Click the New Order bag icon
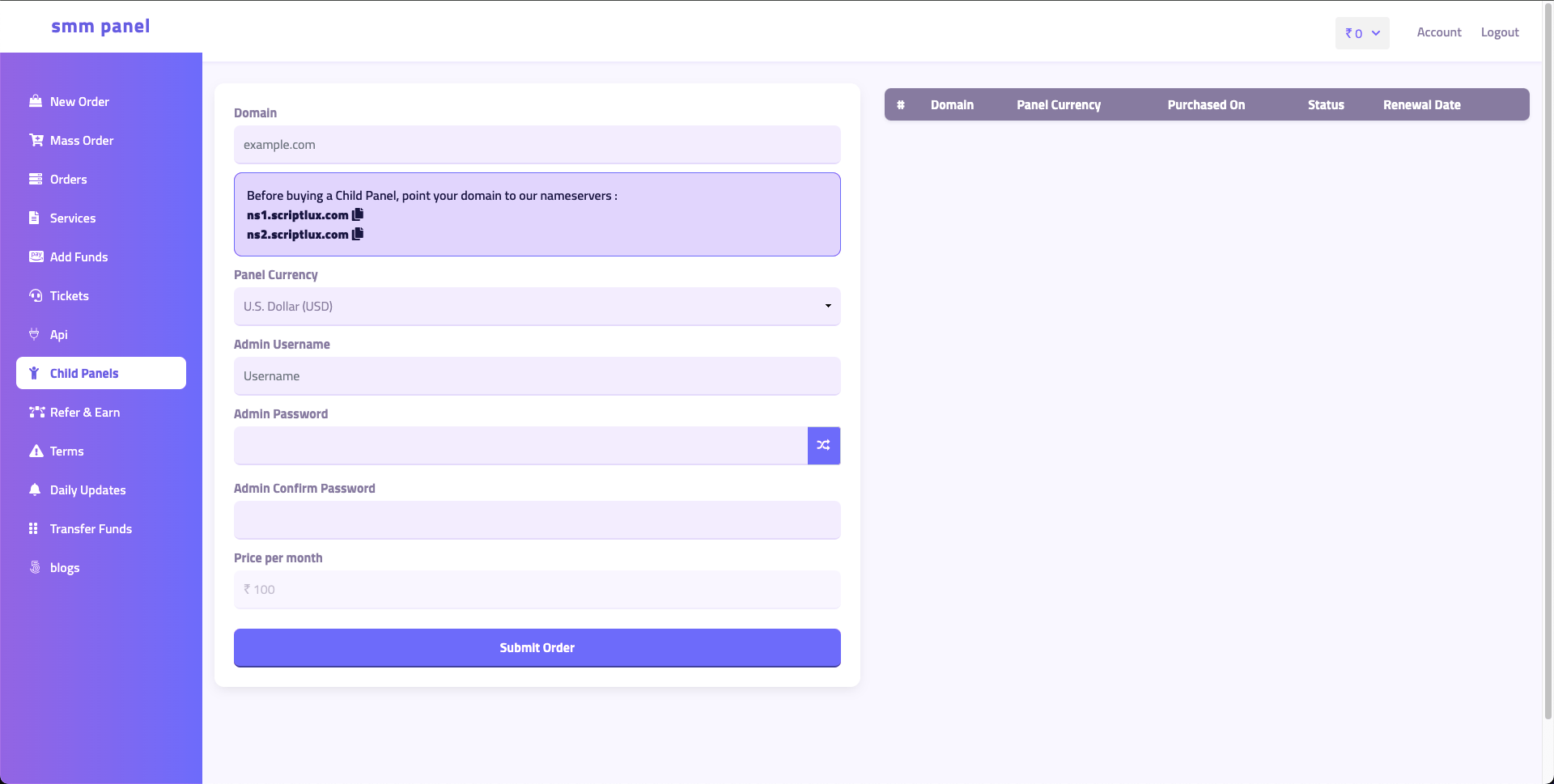Viewport: 1554px width, 784px height. (36, 101)
